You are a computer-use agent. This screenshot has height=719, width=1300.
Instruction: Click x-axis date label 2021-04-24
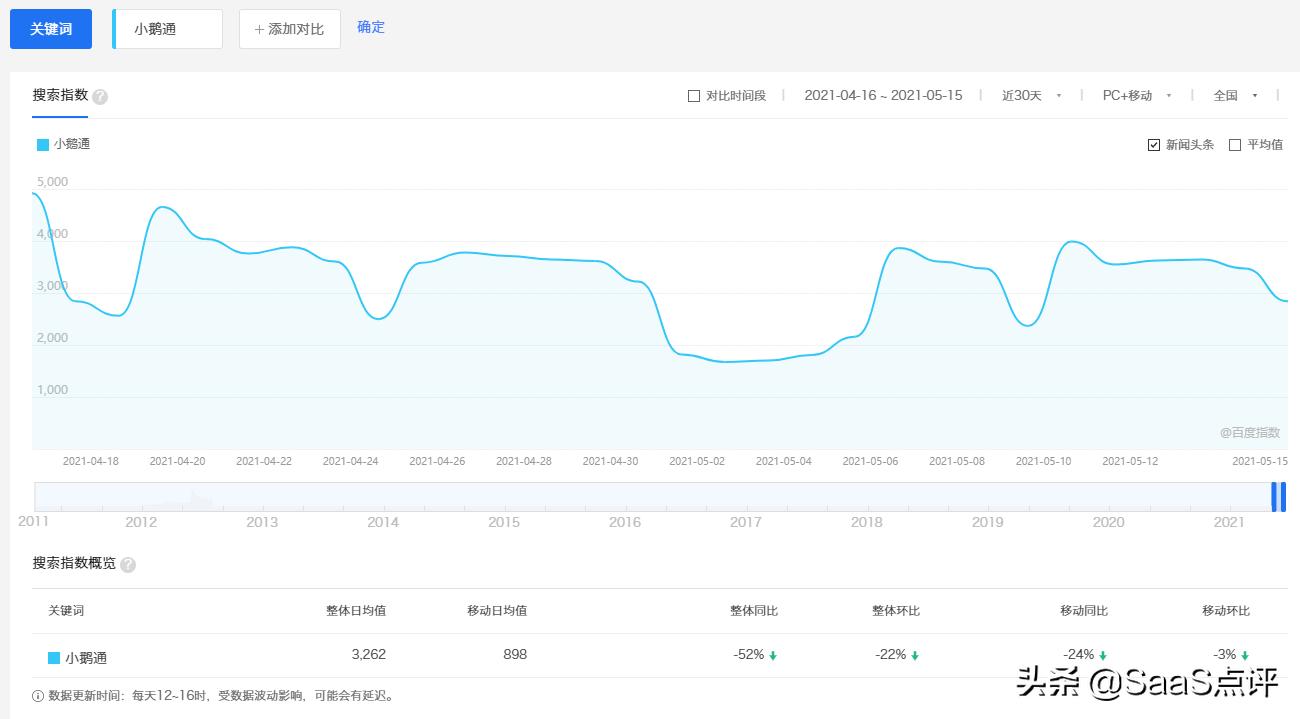point(350,461)
